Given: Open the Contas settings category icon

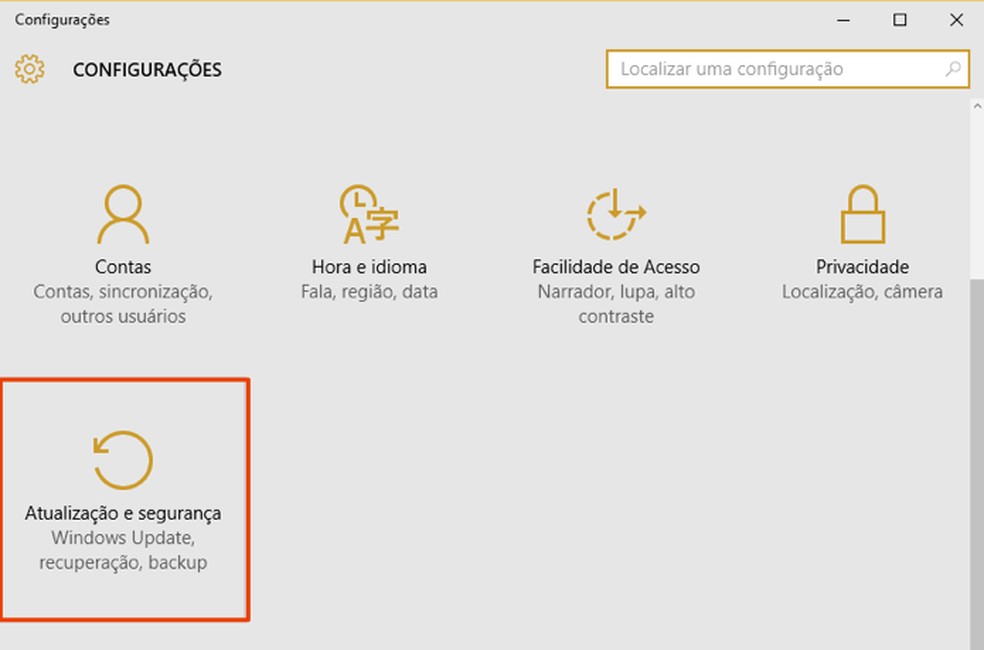Looking at the screenshot, I should 124,213.
